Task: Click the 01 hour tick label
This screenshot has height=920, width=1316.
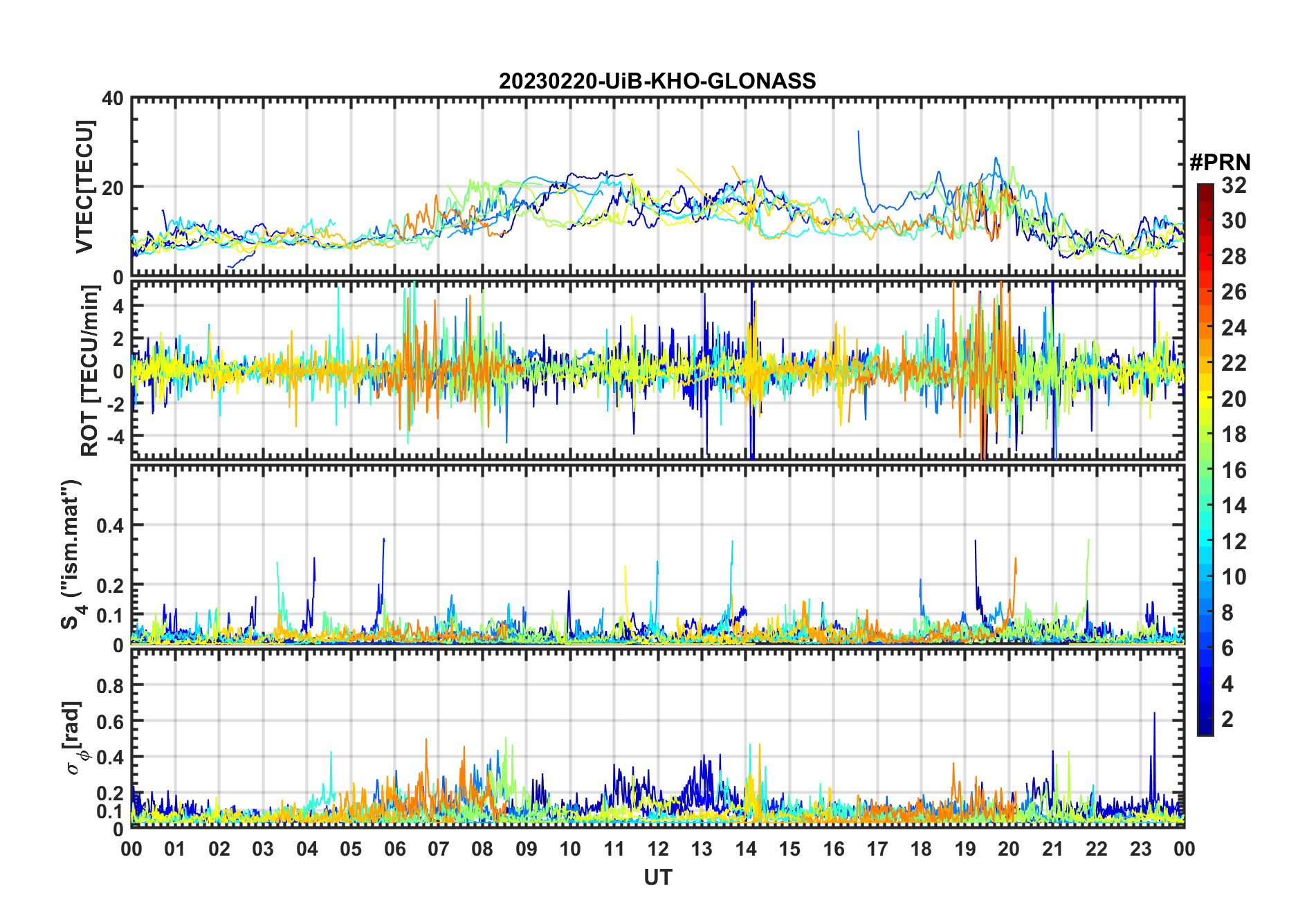Action: 176,849
